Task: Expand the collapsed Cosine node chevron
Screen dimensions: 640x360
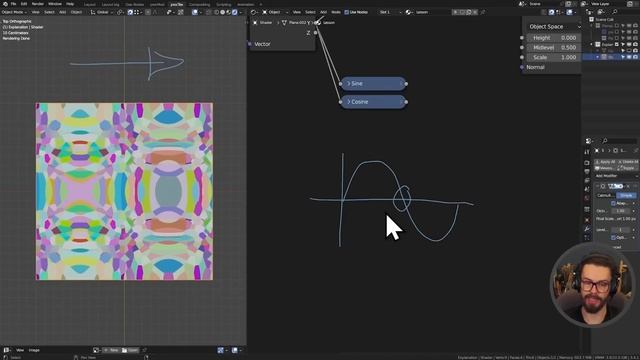Action: (x=349, y=102)
